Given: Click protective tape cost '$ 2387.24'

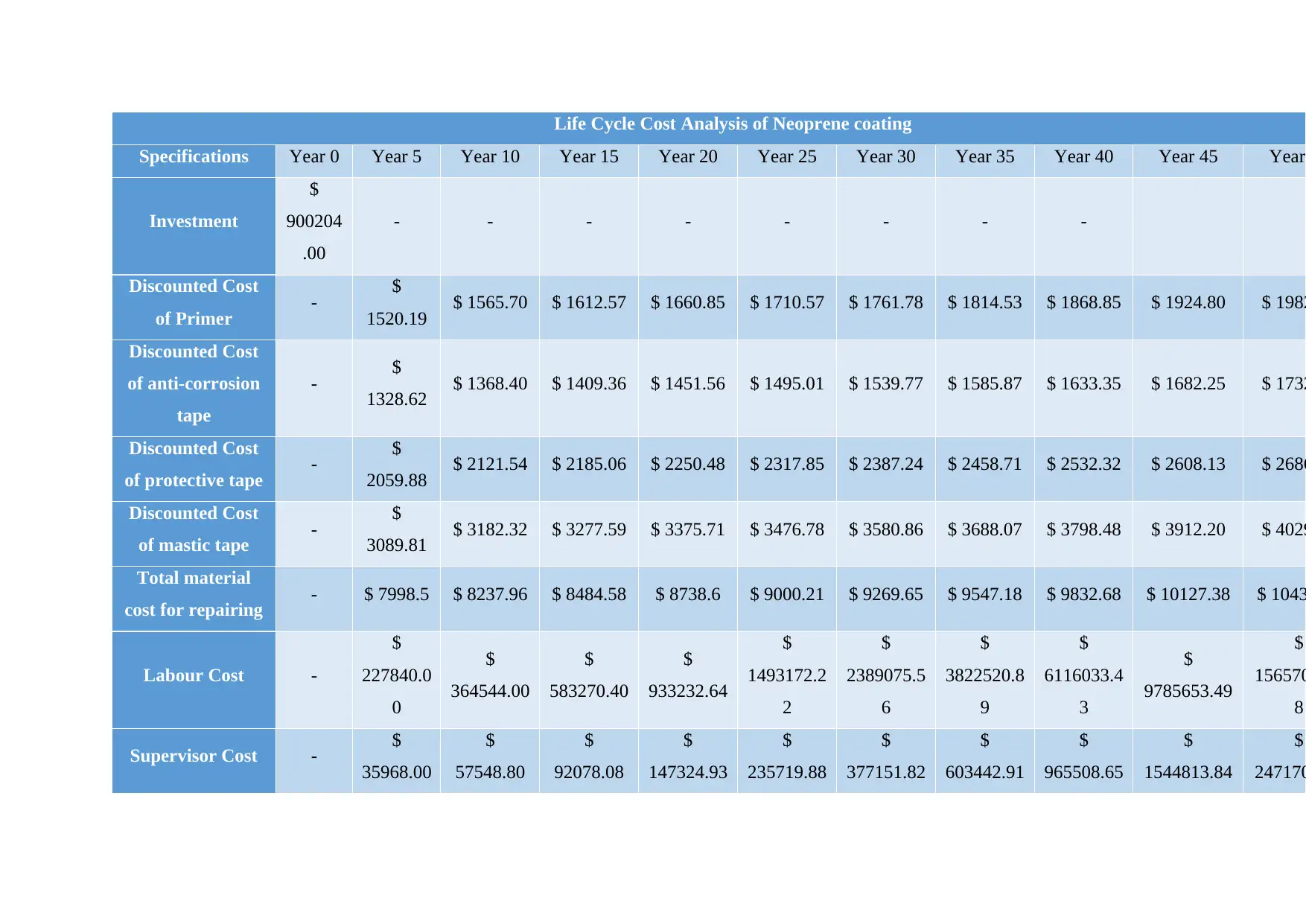Looking at the screenshot, I should (x=886, y=465).
